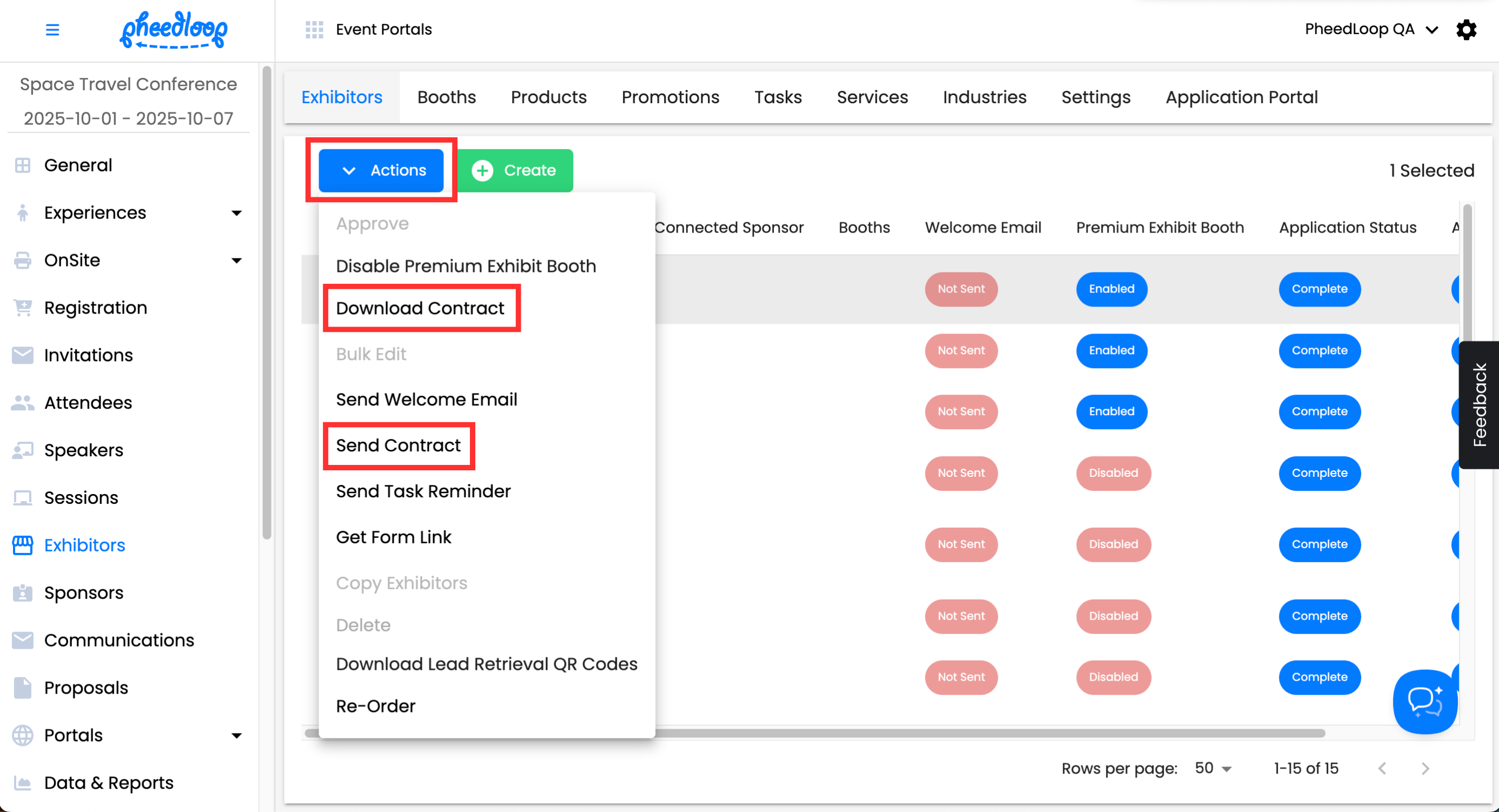Image resolution: width=1499 pixels, height=812 pixels.
Task: Click the Registration cart icon
Action: pyautogui.click(x=23, y=308)
